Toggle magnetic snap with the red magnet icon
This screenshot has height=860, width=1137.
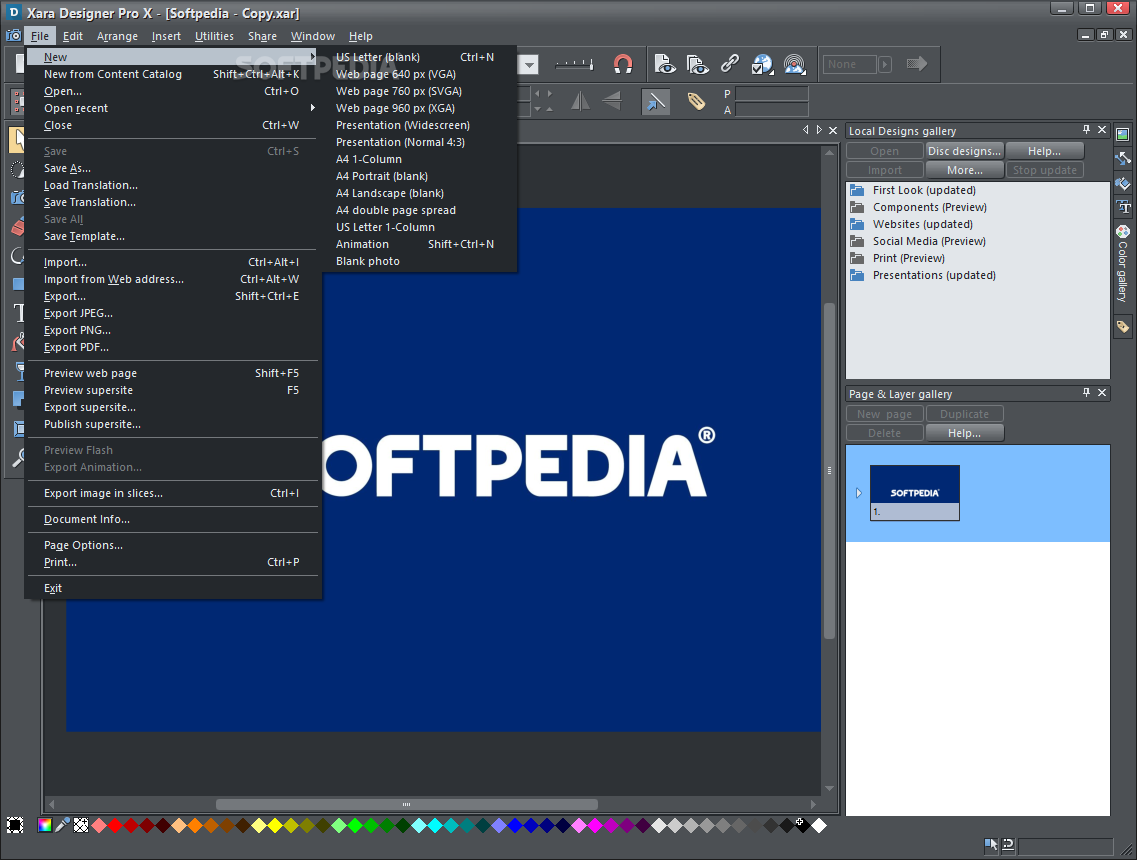[623, 65]
